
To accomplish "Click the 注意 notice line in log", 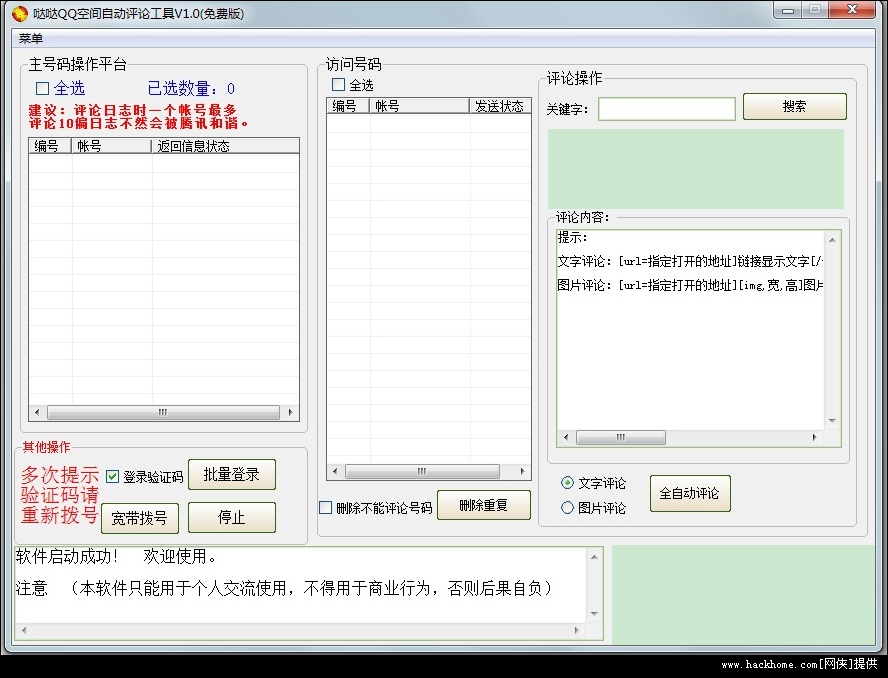I will (284, 589).
